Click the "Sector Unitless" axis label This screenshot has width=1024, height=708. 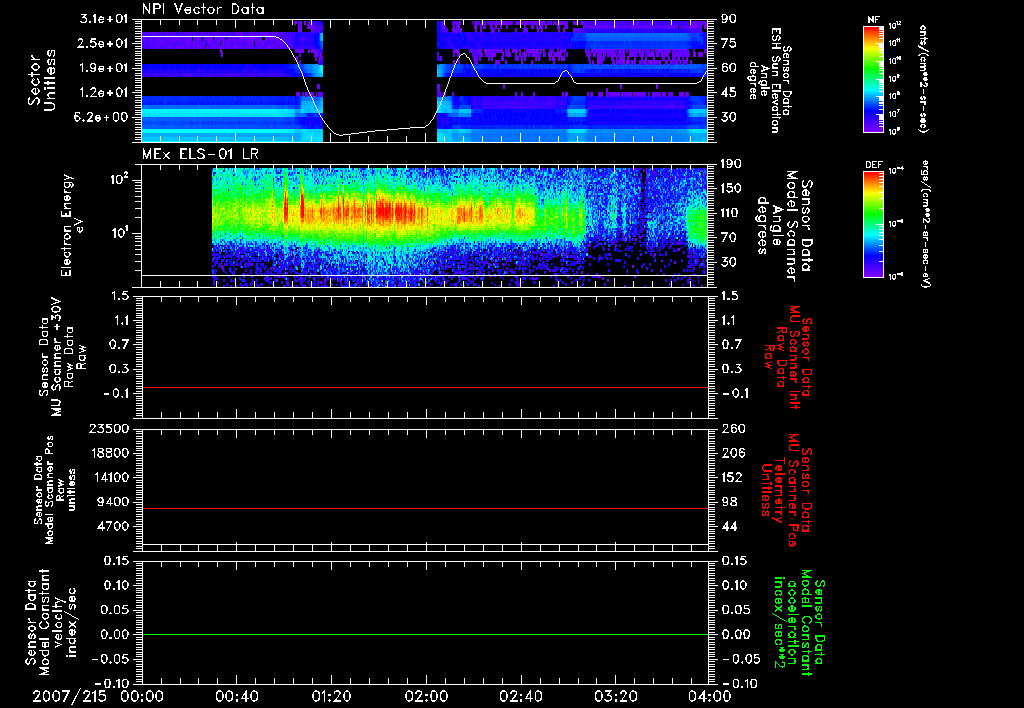click(42, 80)
